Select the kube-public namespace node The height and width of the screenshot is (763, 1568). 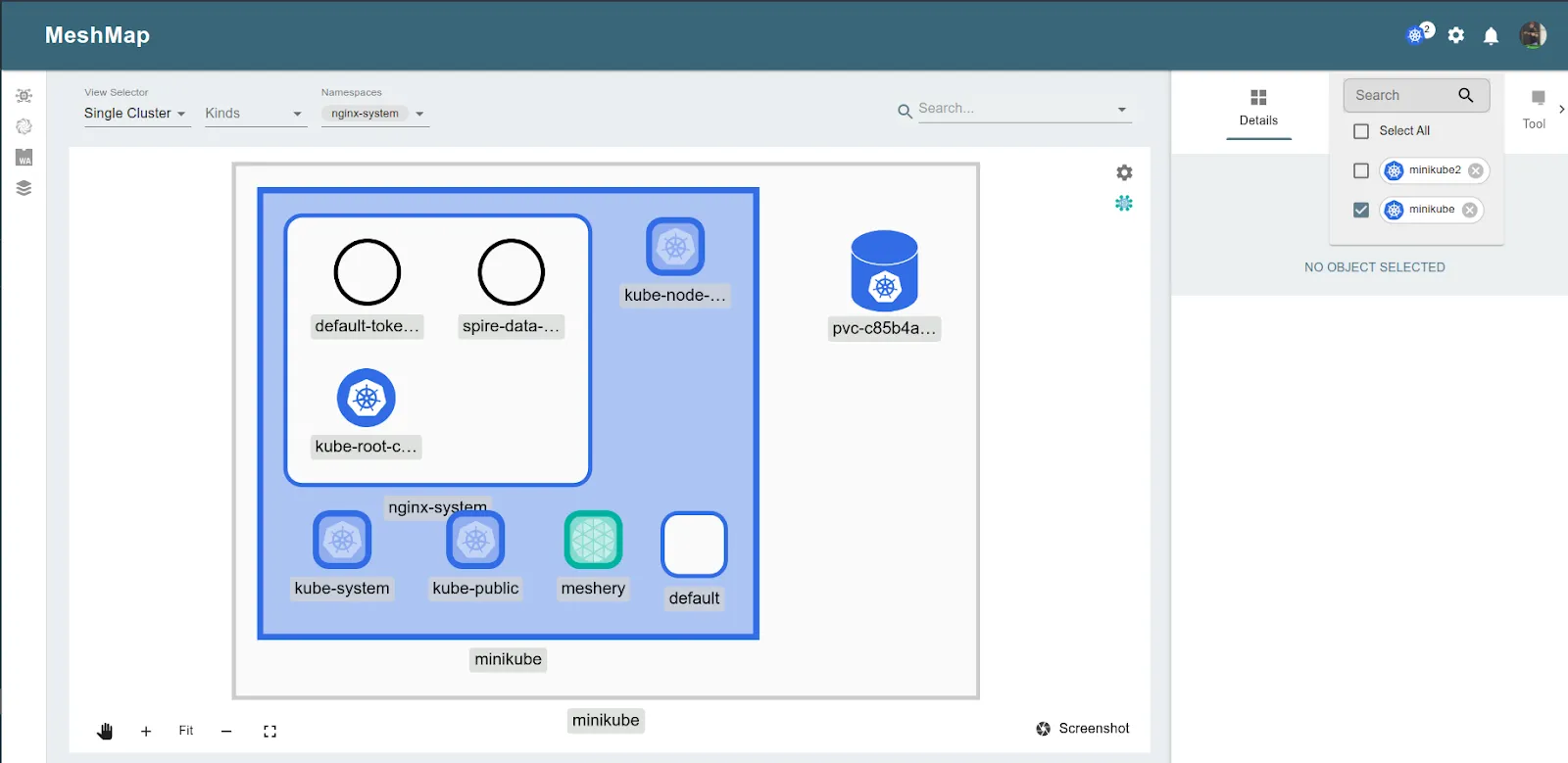point(475,540)
